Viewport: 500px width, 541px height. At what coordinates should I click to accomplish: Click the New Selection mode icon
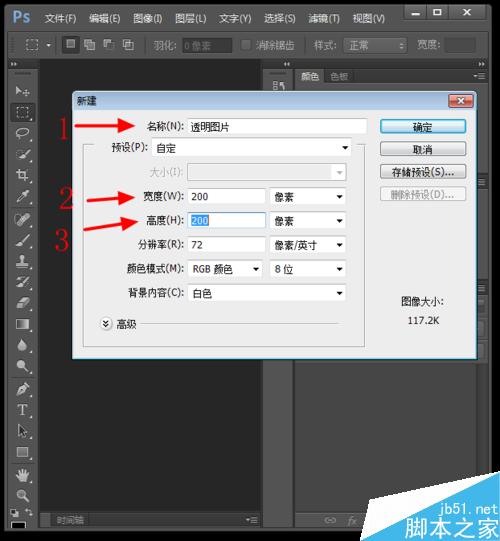[70, 45]
